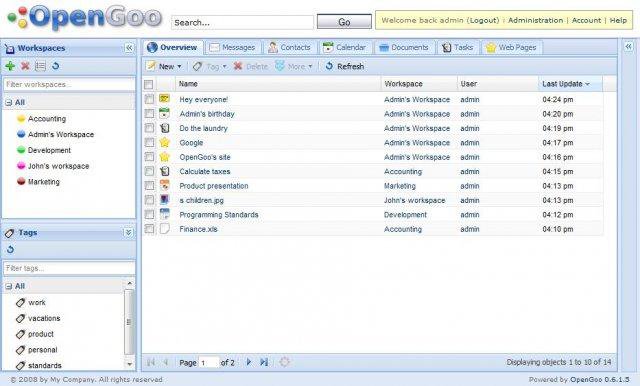Click the Search input field
The image size is (640, 386).
(x=242, y=22)
